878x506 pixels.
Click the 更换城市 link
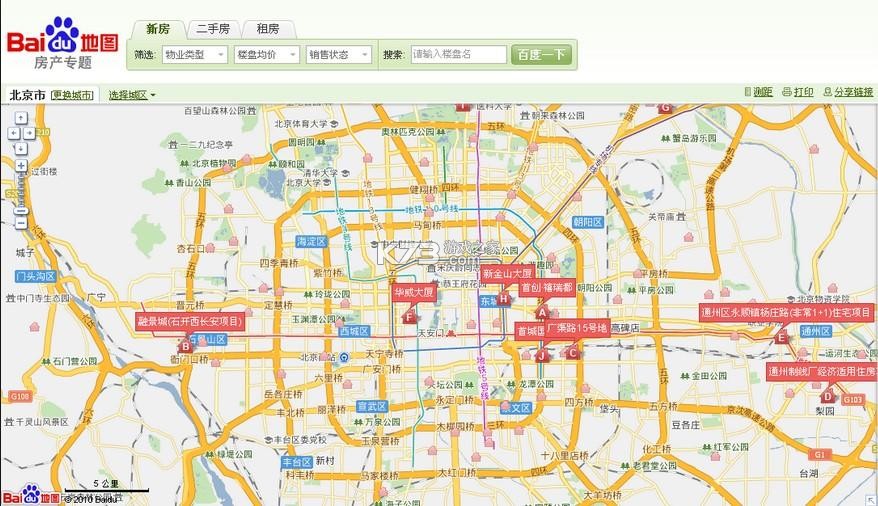point(72,95)
